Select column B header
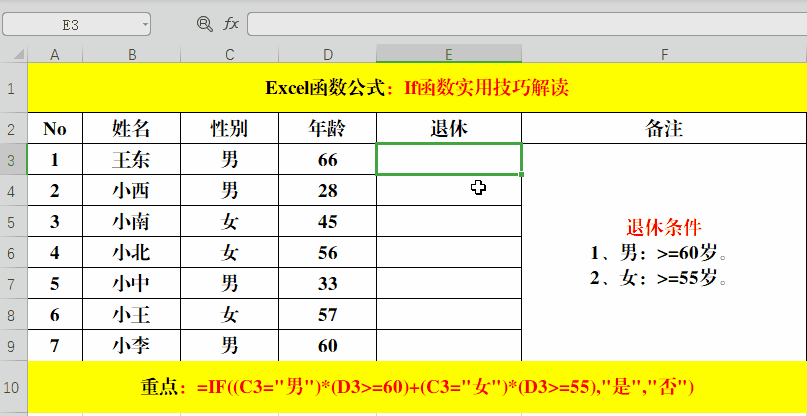The image size is (807, 416). tap(132, 54)
